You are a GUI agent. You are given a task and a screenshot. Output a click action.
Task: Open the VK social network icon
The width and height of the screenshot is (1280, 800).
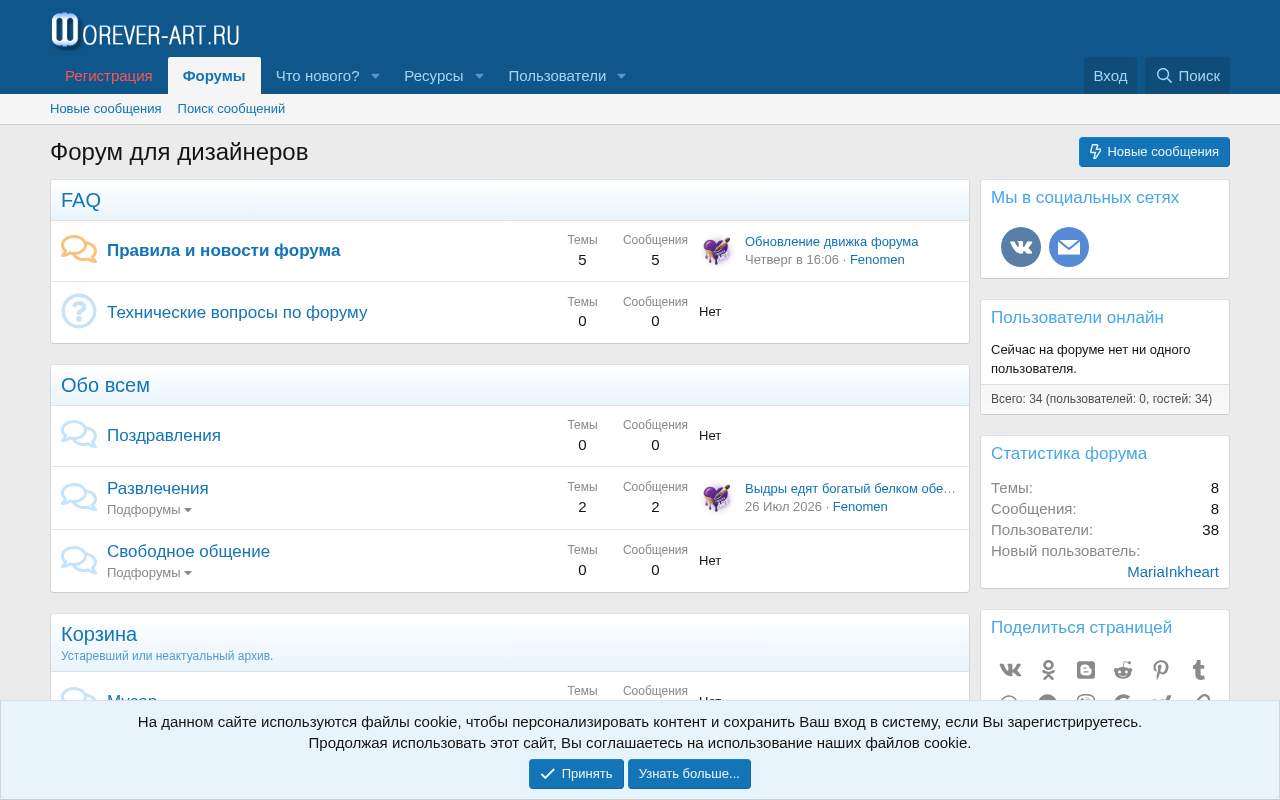[x=1021, y=247]
